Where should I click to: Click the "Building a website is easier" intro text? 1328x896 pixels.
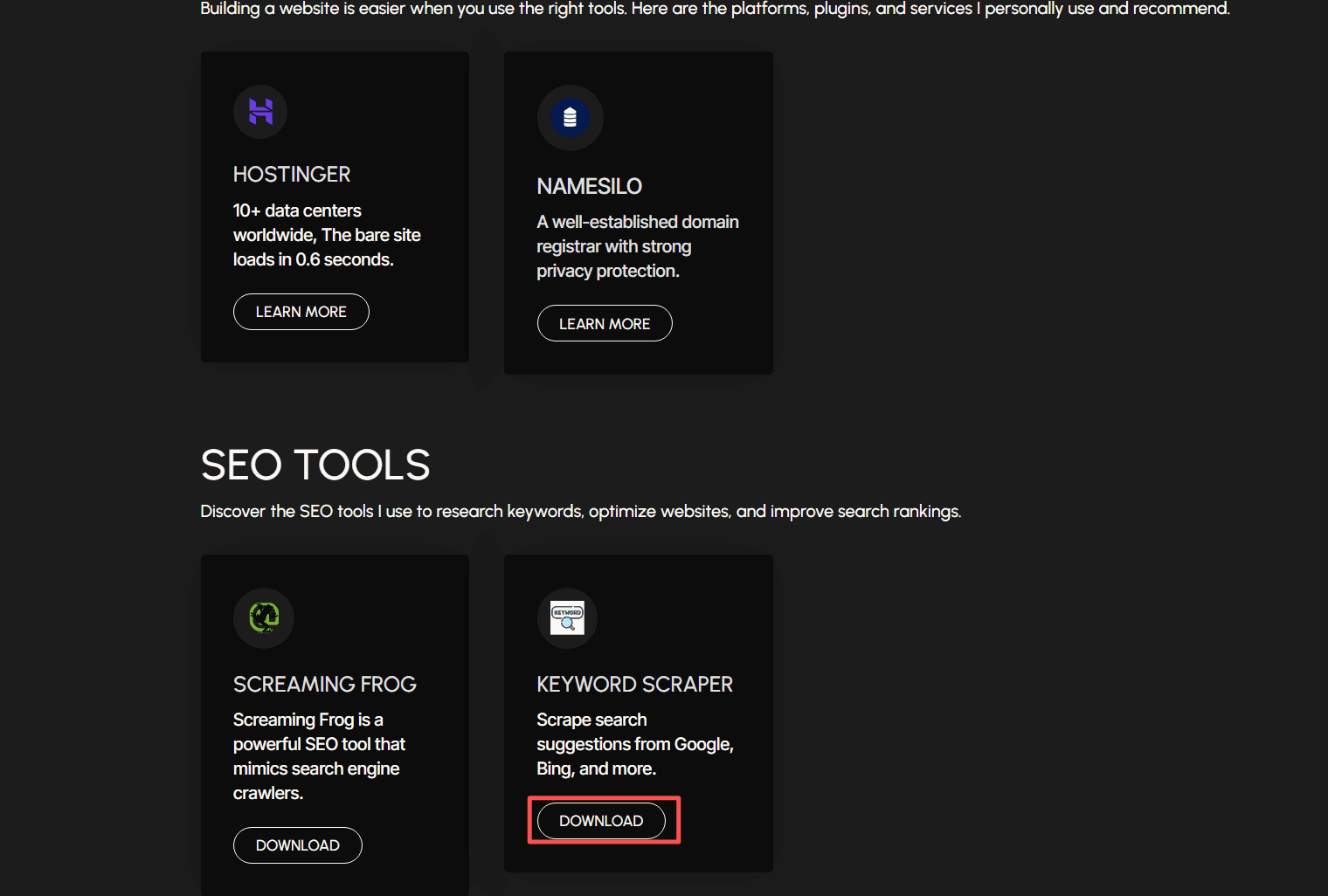pyautogui.click(x=716, y=9)
